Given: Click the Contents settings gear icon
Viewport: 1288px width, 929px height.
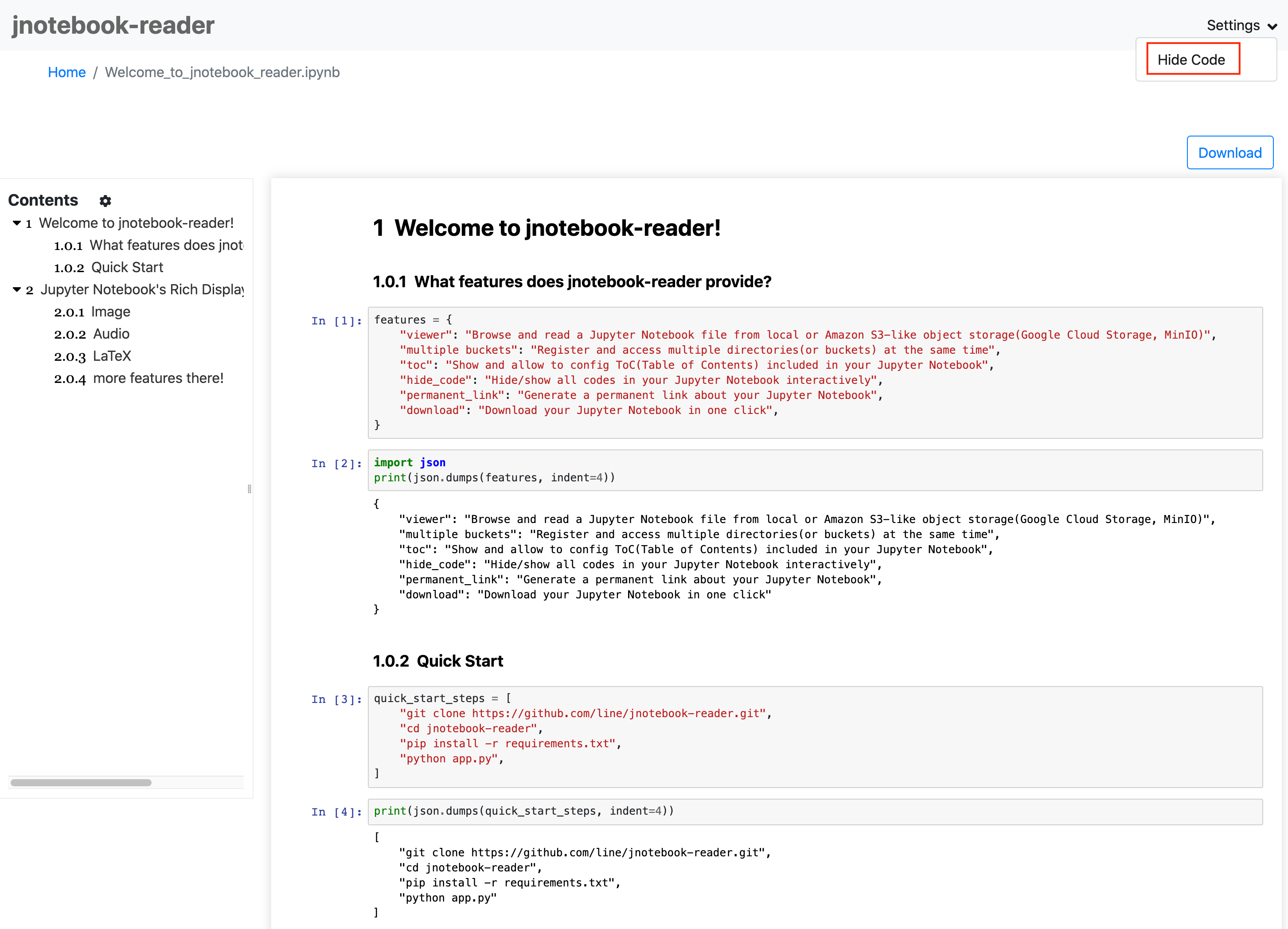Looking at the screenshot, I should [x=105, y=200].
